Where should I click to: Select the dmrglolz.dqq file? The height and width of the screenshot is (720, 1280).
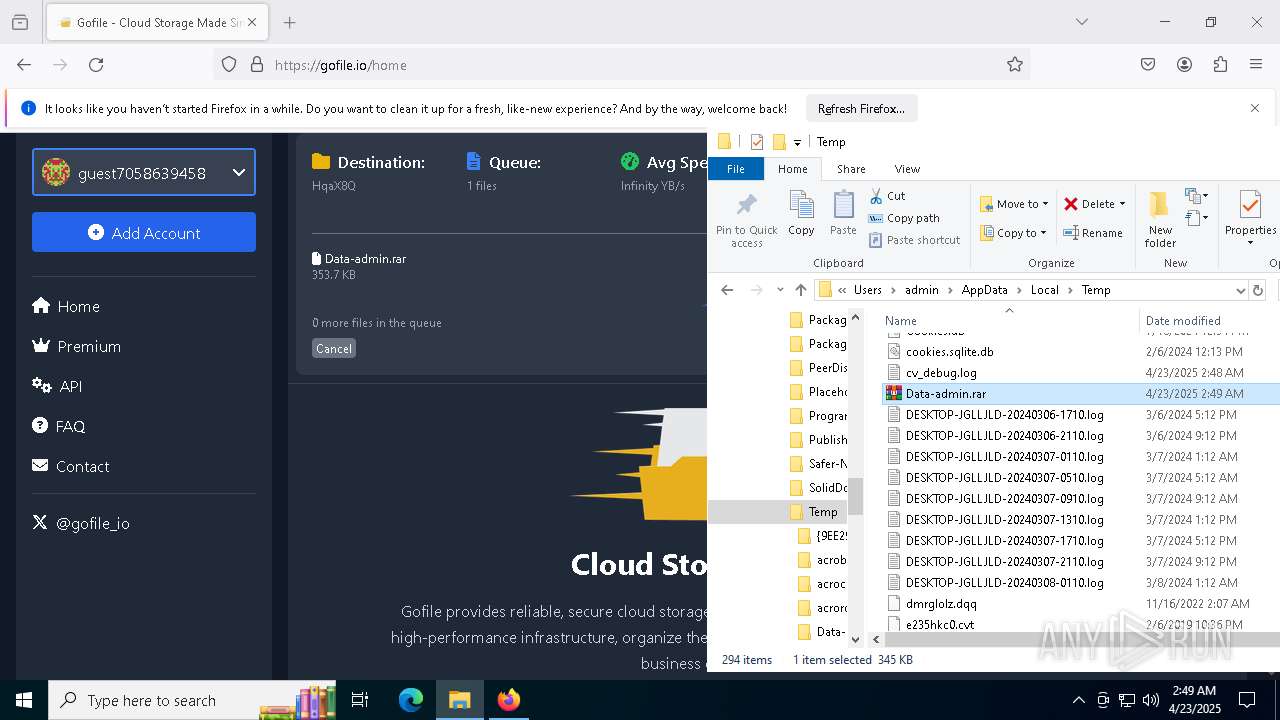click(x=941, y=604)
